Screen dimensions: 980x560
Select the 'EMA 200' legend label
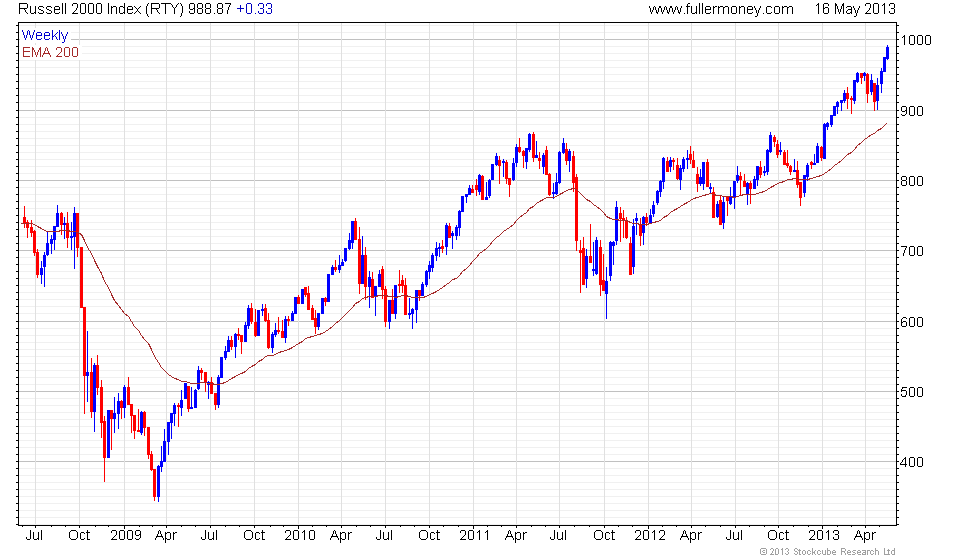point(51,52)
